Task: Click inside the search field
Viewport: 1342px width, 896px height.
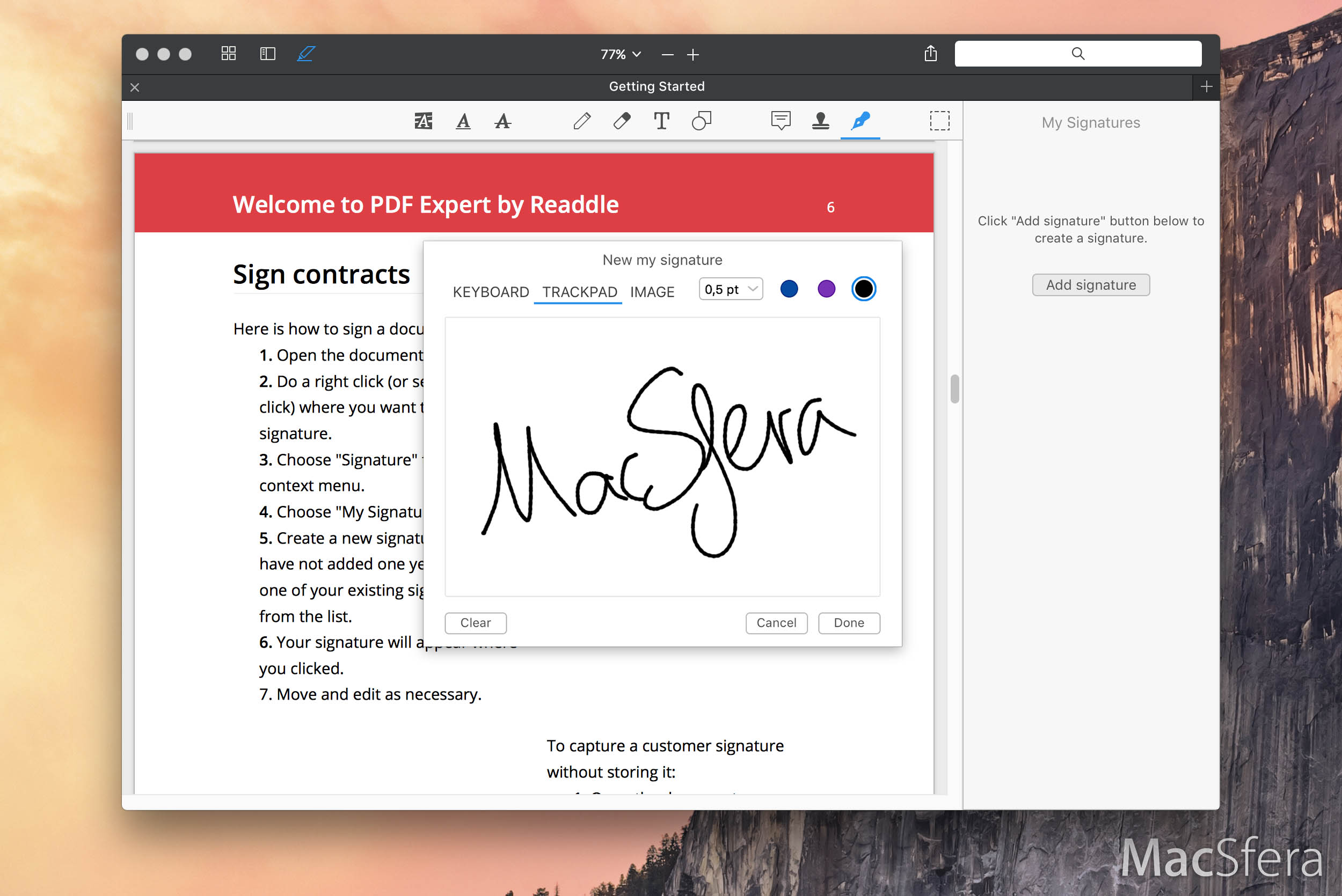Action: pos(1077,54)
